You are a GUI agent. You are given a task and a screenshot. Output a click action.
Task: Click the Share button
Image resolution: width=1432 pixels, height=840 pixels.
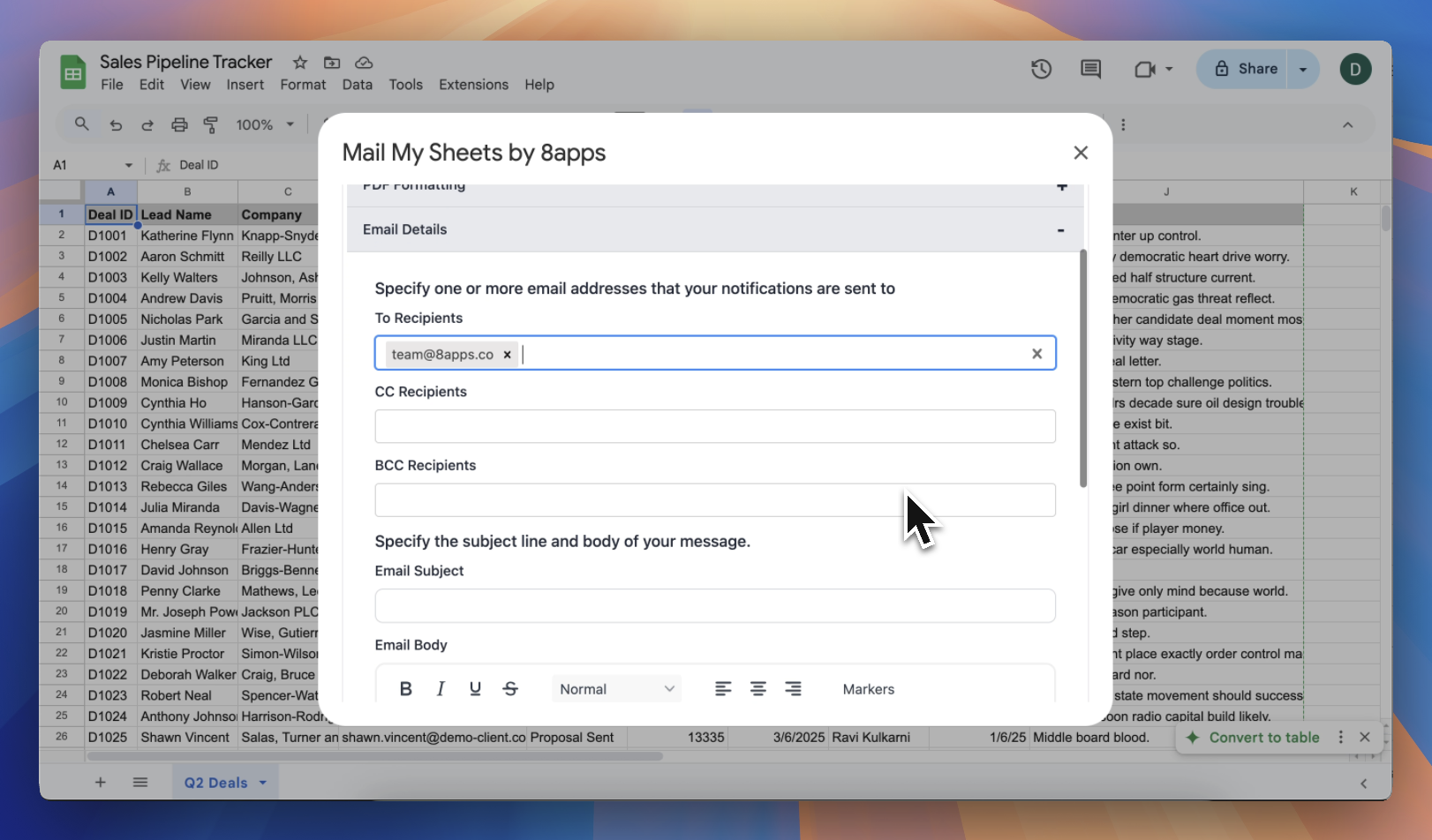click(x=1246, y=69)
